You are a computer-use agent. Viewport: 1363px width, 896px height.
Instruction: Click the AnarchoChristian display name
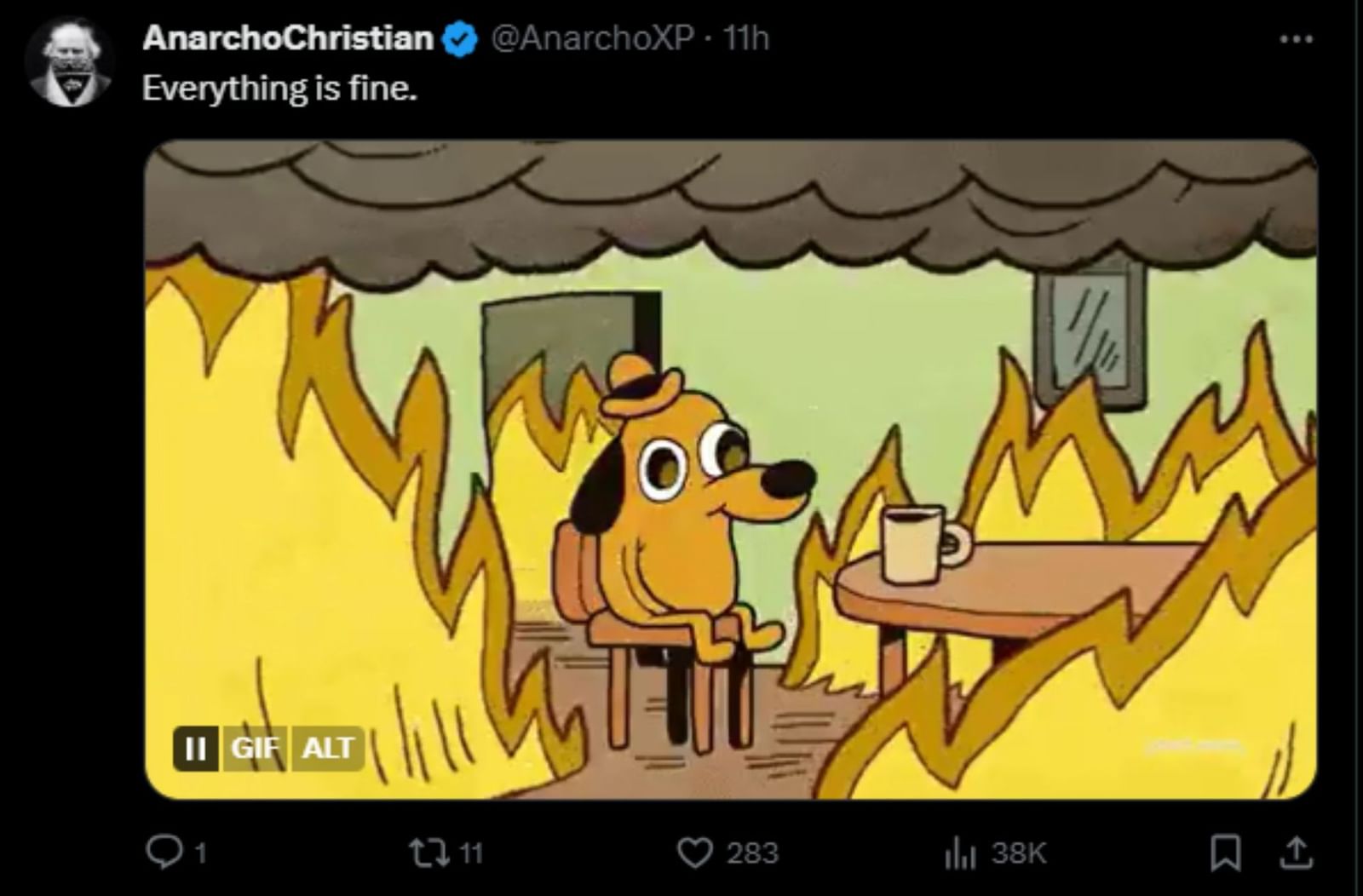(288, 38)
